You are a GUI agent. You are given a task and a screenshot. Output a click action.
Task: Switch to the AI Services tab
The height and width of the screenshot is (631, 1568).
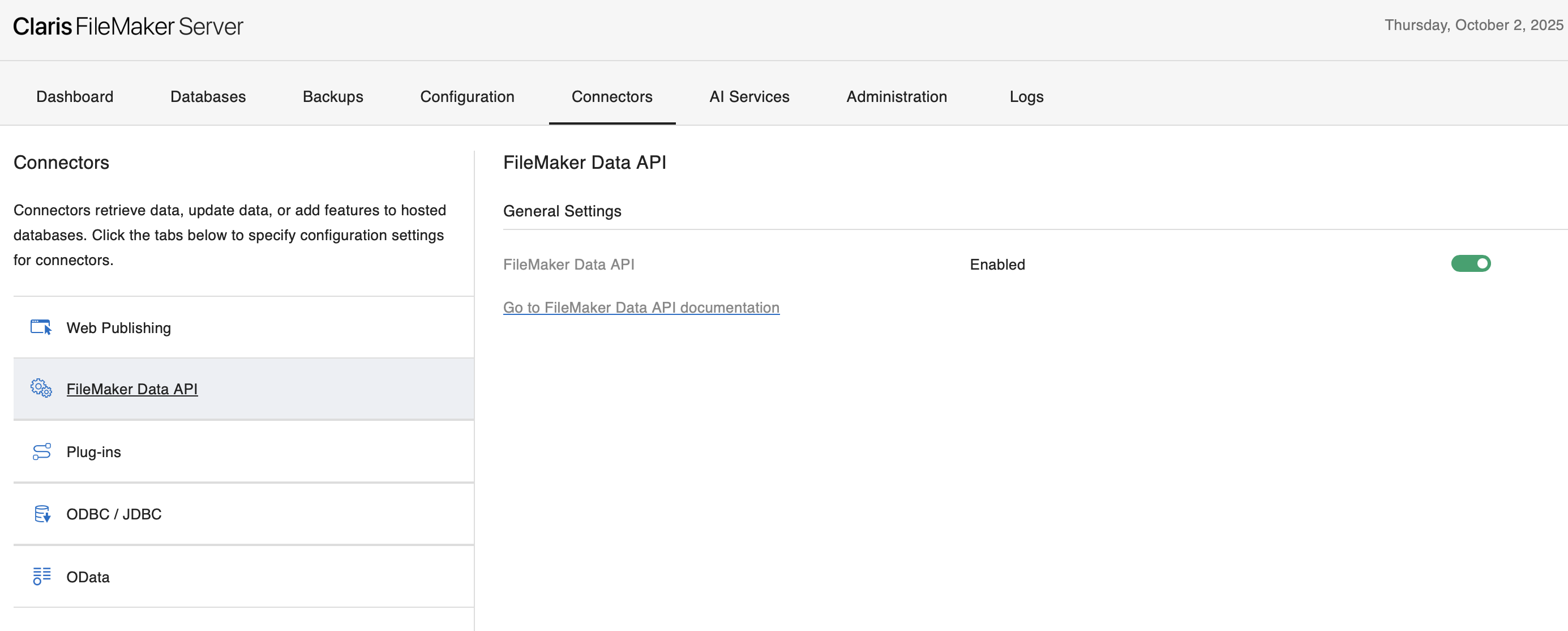coord(749,96)
